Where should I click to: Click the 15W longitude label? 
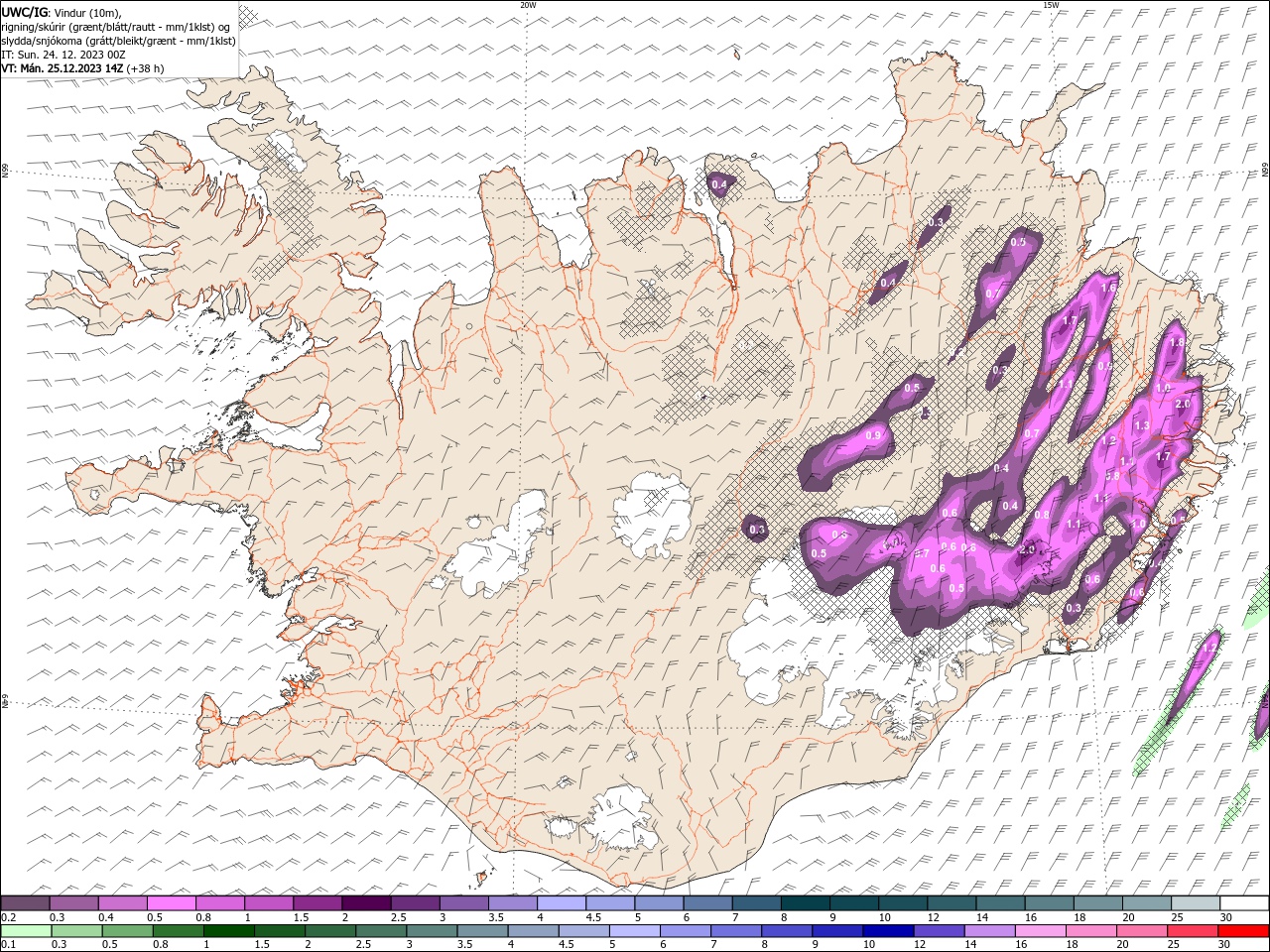[x=1050, y=5]
